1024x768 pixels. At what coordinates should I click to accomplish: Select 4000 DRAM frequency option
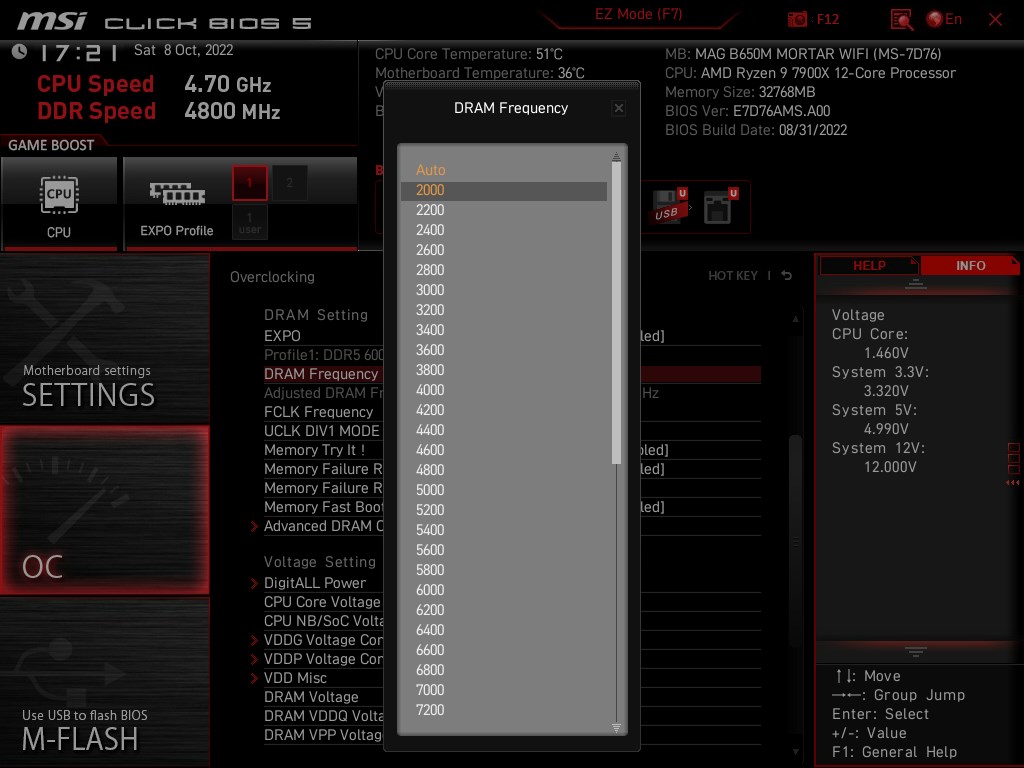pyautogui.click(x=504, y=390)
